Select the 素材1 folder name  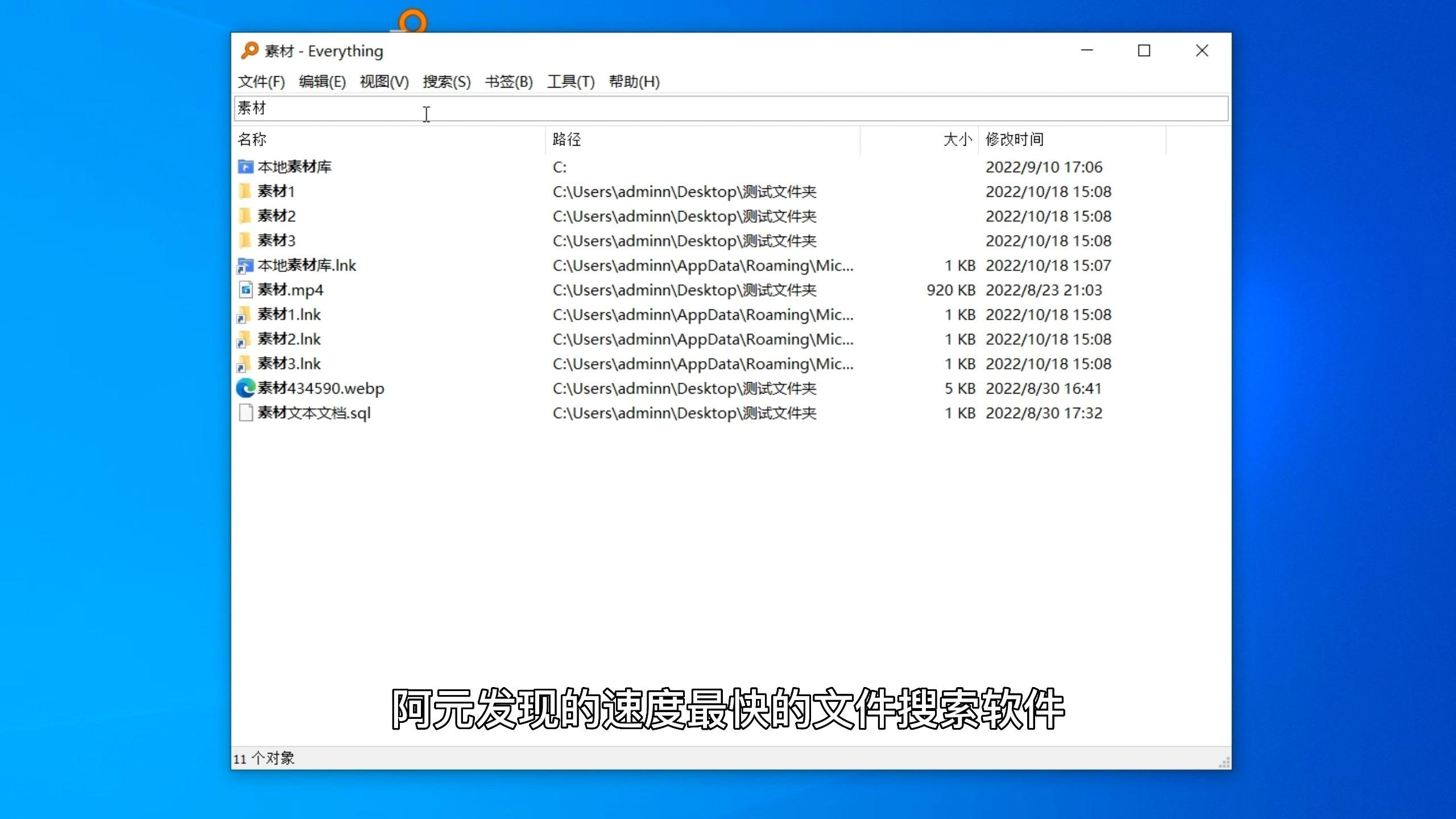tap(276, 191)
